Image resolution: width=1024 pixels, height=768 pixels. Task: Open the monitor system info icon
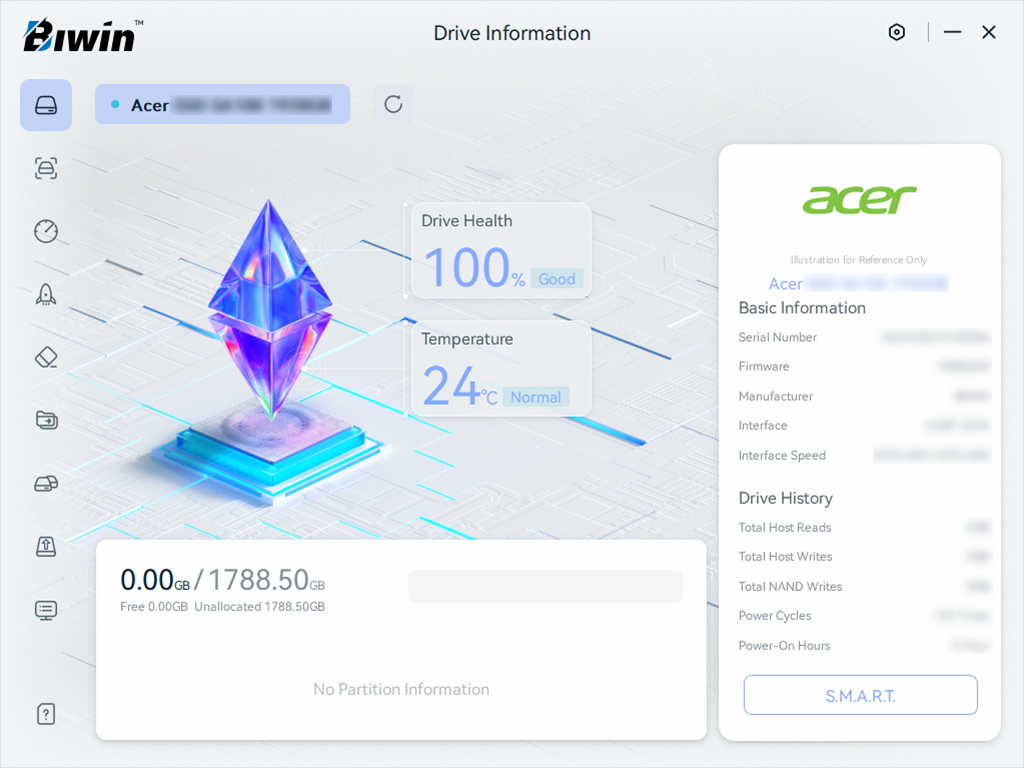[46, 609]
